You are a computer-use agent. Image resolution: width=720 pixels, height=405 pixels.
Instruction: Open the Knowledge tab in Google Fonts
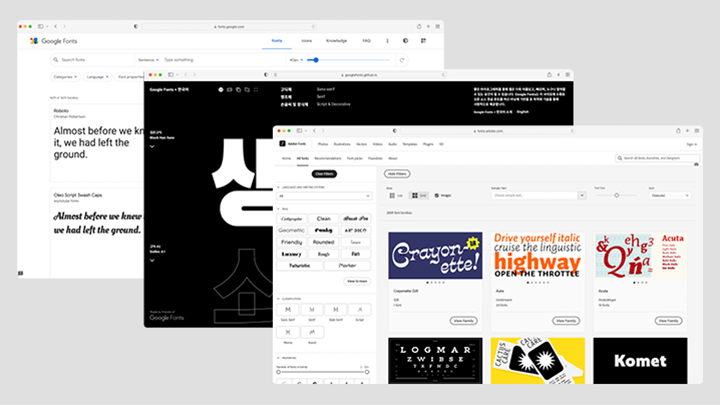pyautogui.click(x=337, y=41)
